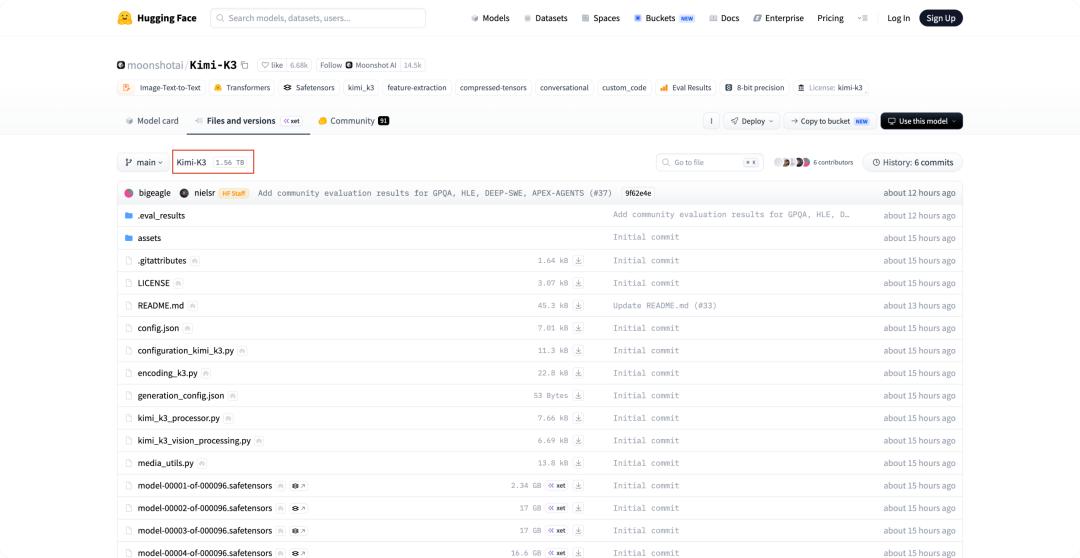1080x558 pixels.
Task: Like the Kimi-K3 model
Action: click(272, 65)
